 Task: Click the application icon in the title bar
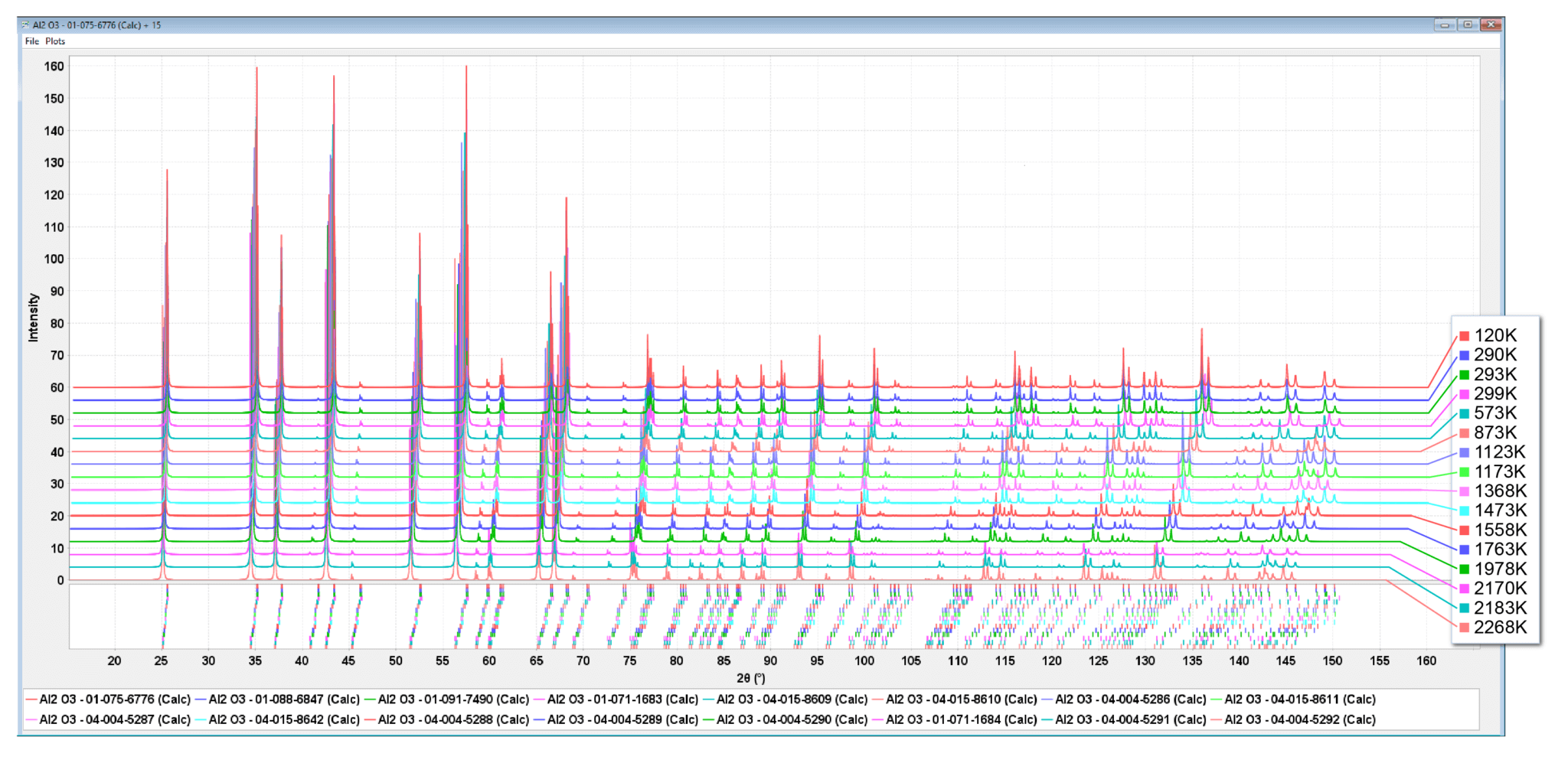(x=25, y=25)
